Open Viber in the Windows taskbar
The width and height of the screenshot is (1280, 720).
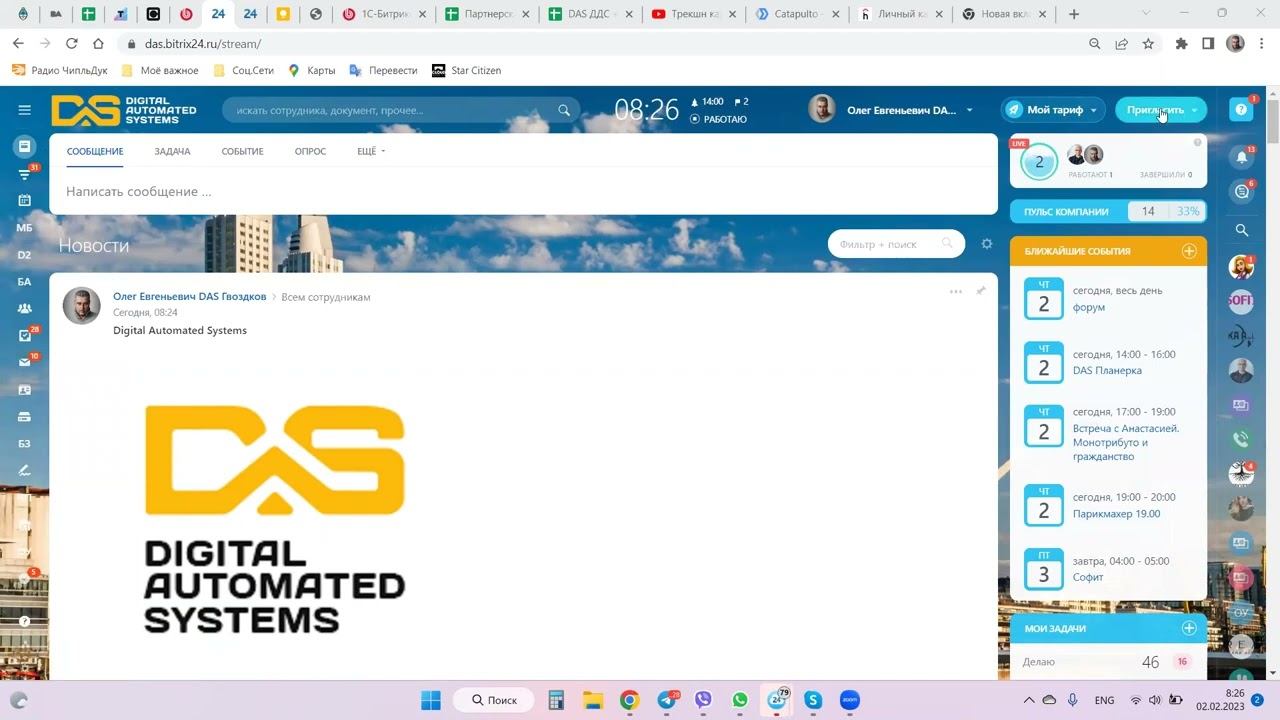(703, 700)
